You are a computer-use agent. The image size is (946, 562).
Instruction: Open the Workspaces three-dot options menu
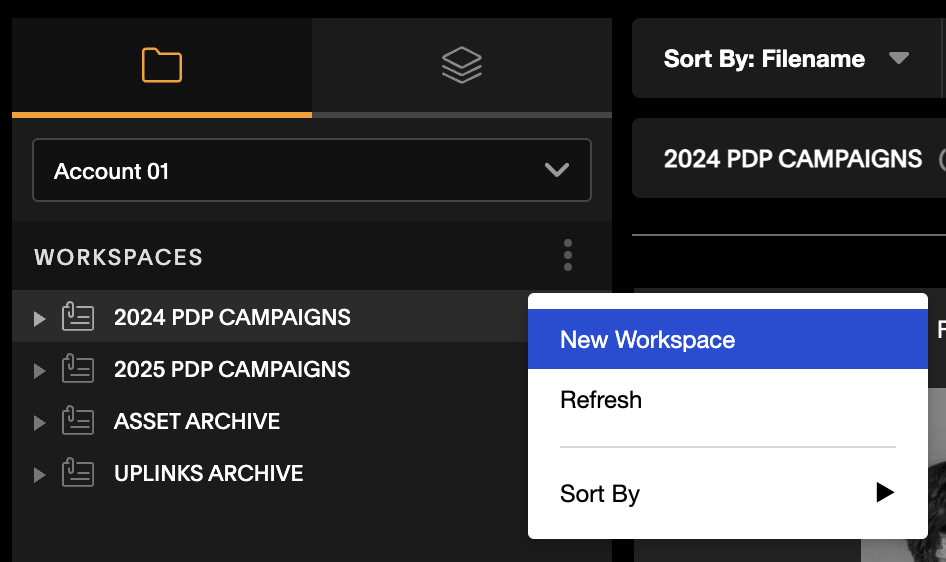coord(568,255)
